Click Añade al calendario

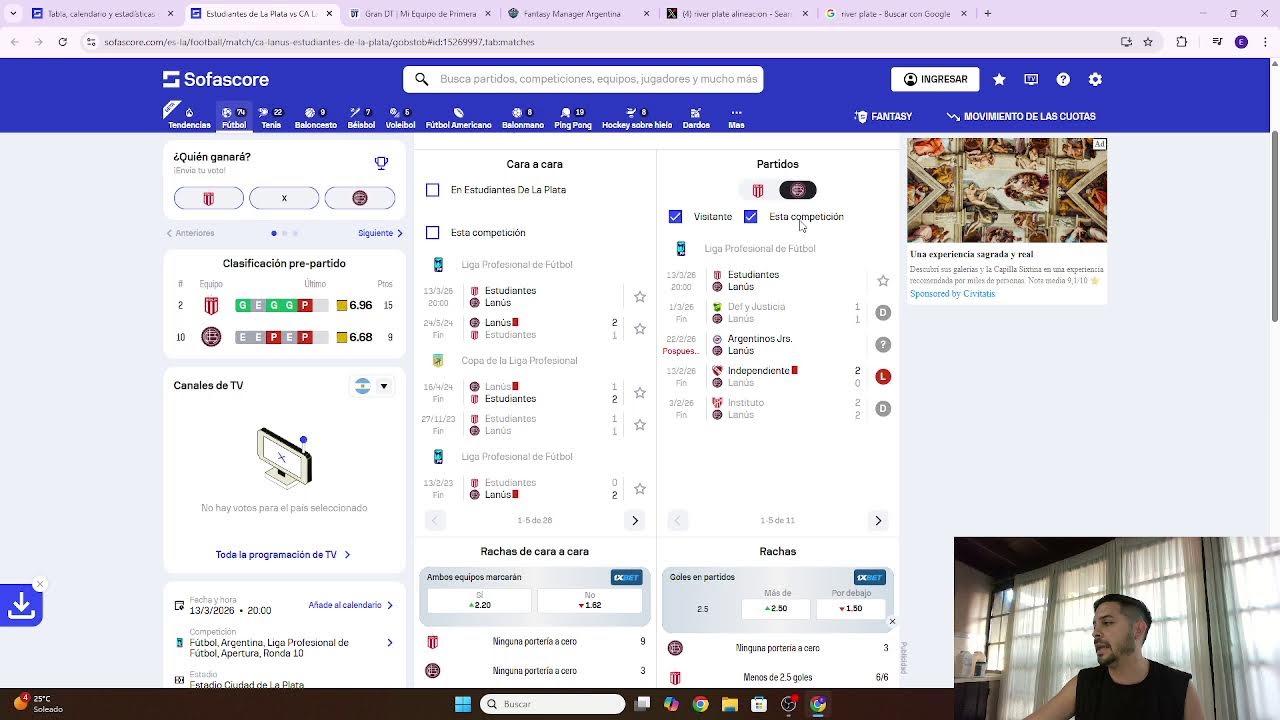(351, 605)
